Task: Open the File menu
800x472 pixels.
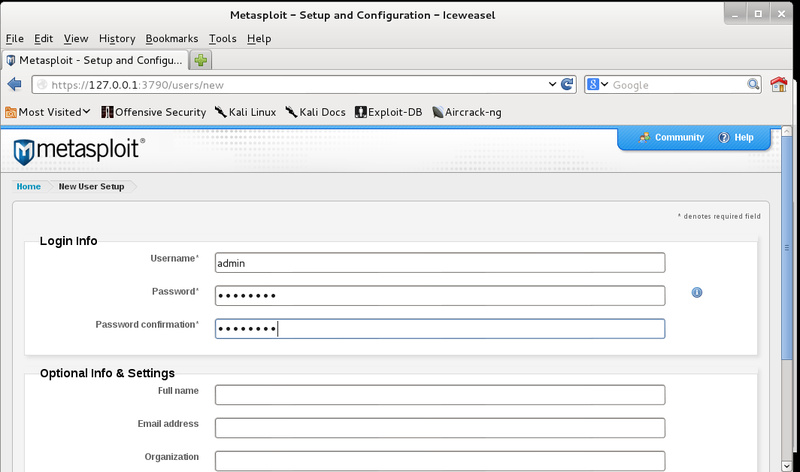Action: (x=14, y=39)
